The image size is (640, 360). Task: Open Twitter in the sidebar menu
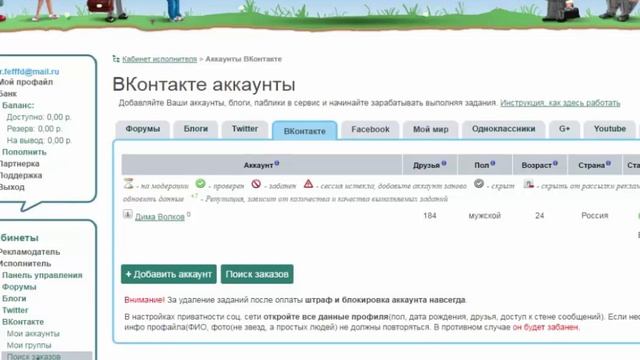tap(15, 311)
